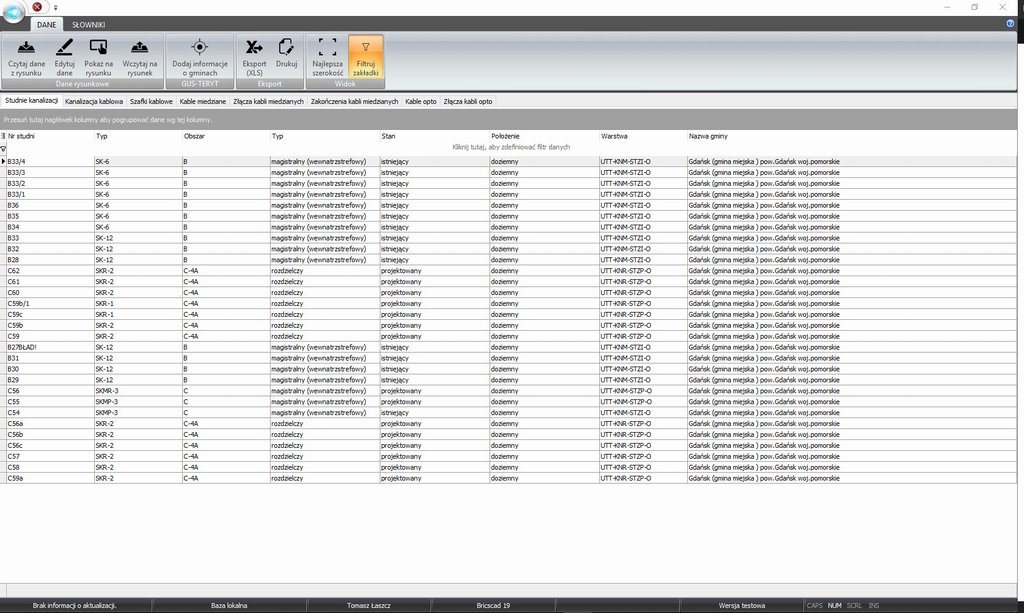Click the help question mark icon
This screenshot has height=613, width=1024.
[x=1010, y=22]
